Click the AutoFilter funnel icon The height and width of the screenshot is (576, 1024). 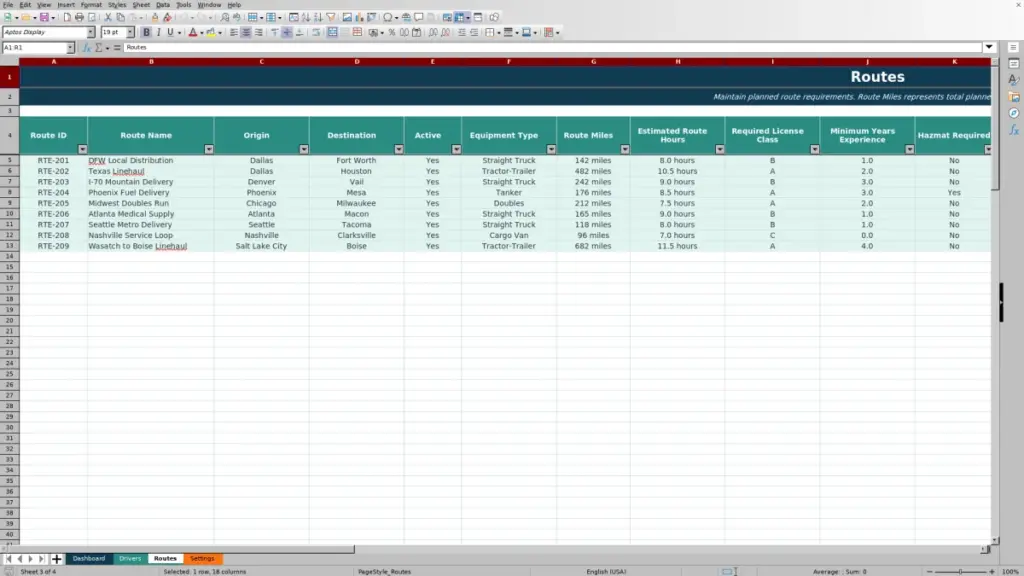(330, 18)
